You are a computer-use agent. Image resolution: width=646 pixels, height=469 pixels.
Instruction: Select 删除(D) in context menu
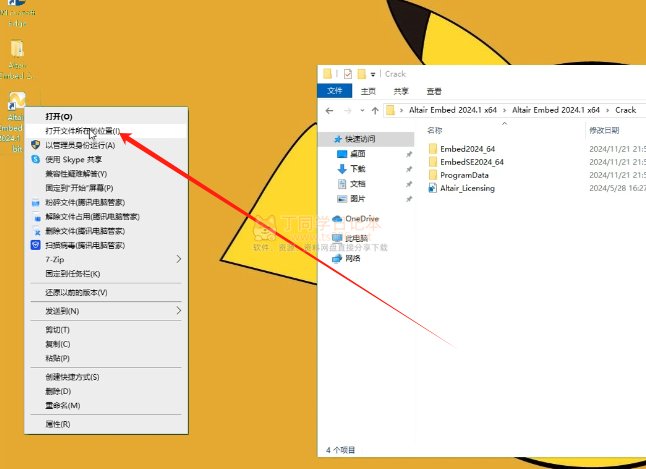pyautogui.click(x=58, y=391)
